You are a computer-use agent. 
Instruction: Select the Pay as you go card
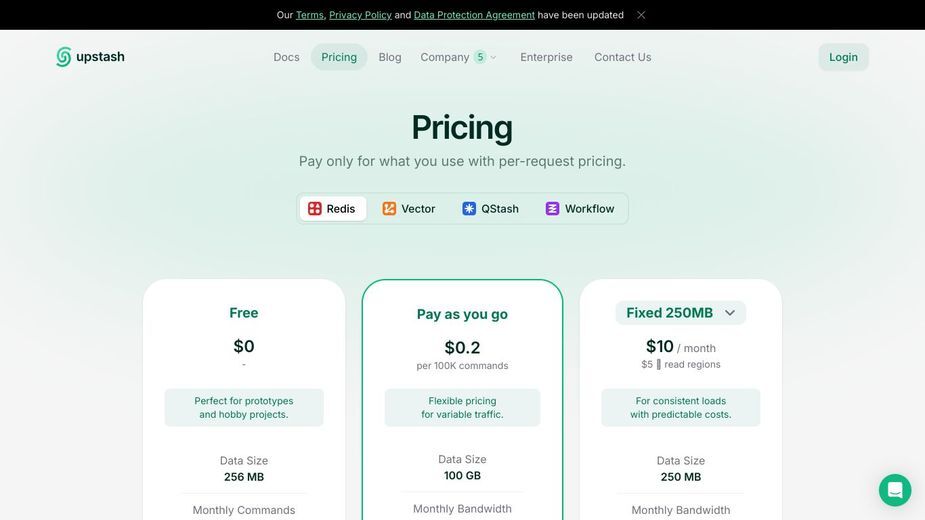pyautogui.click(x=462, y=400)
